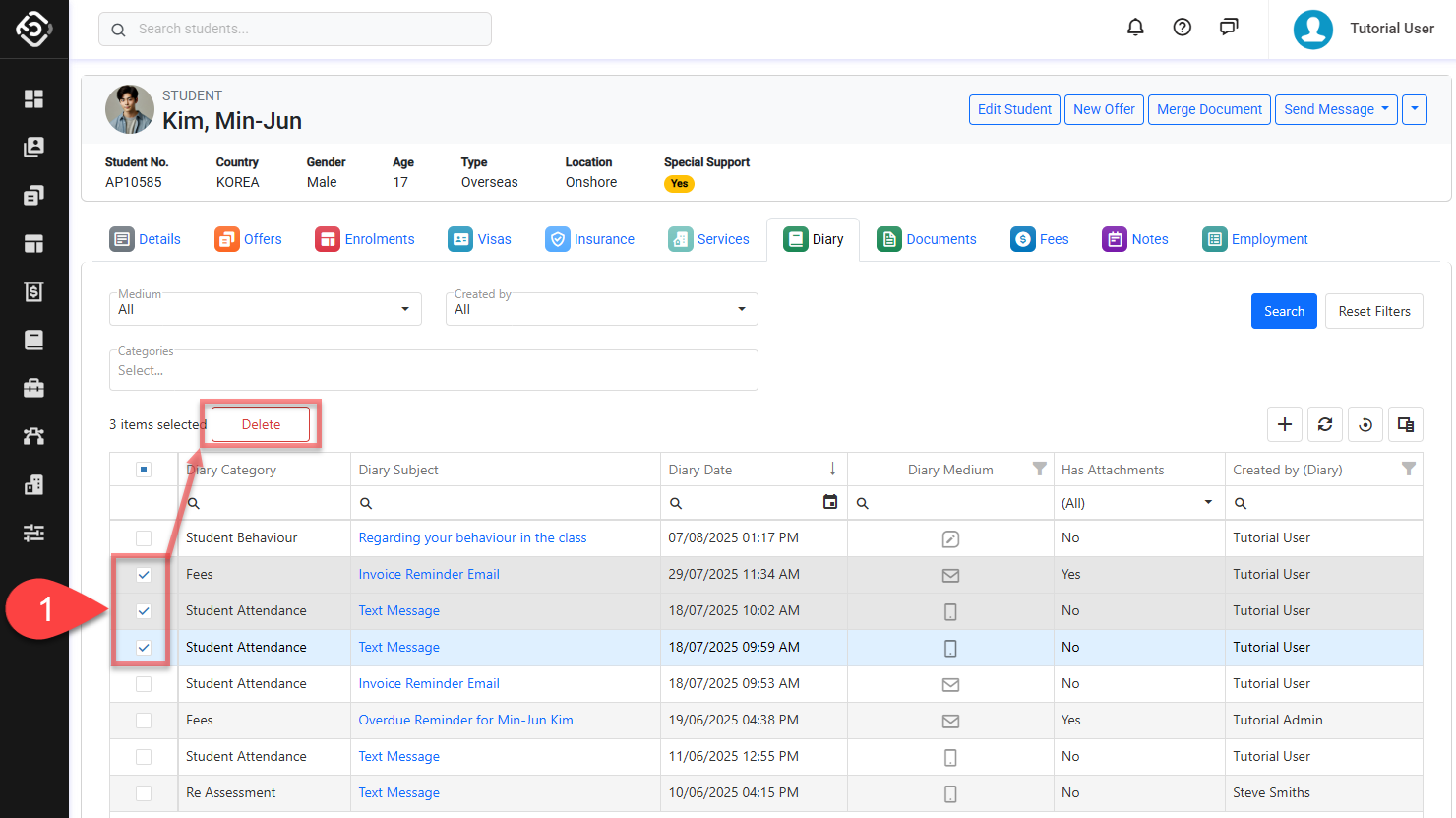Screen dimensions: 1456x818
Task: Click the notifications bell icon
Action: pos(1135,28)
